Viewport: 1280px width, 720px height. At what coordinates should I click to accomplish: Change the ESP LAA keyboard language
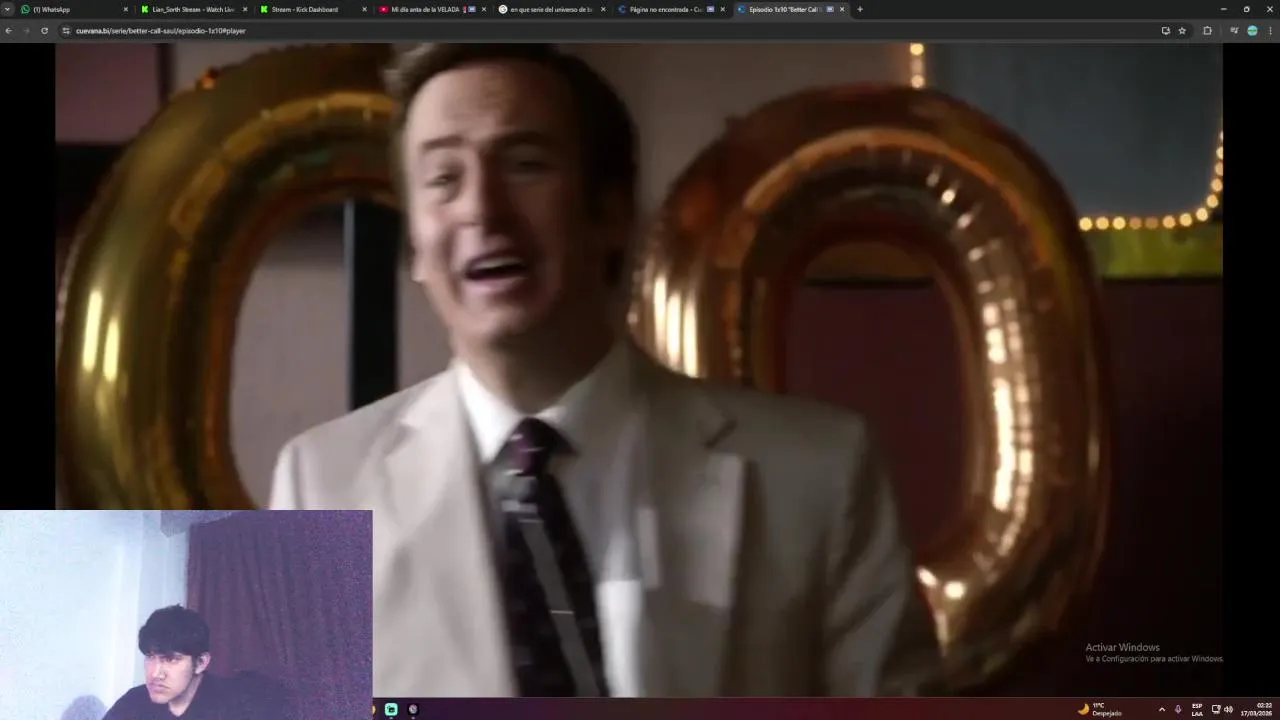coord(1197,709)
